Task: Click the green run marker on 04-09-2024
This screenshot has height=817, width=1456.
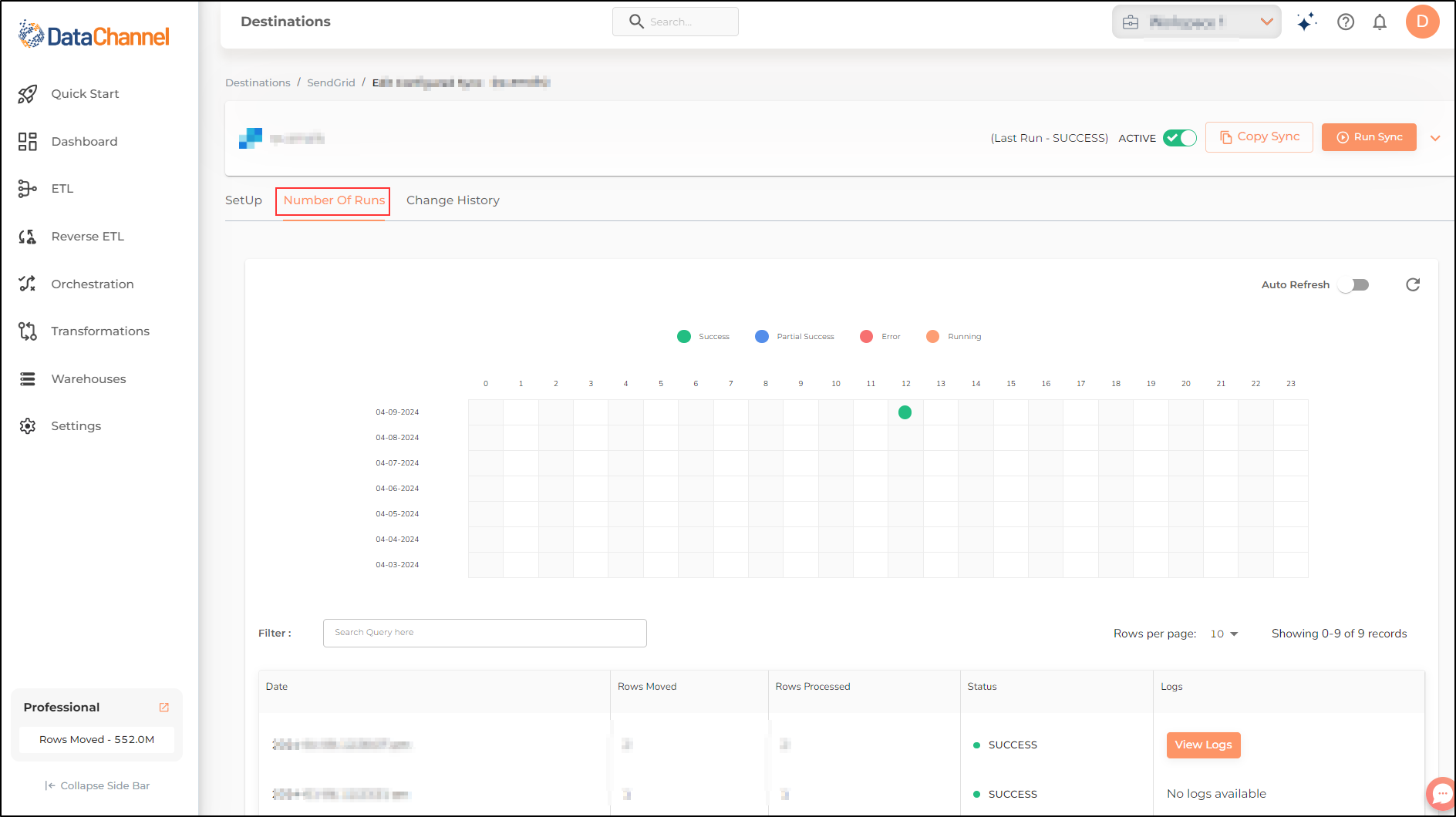Action: coord(905,412)
